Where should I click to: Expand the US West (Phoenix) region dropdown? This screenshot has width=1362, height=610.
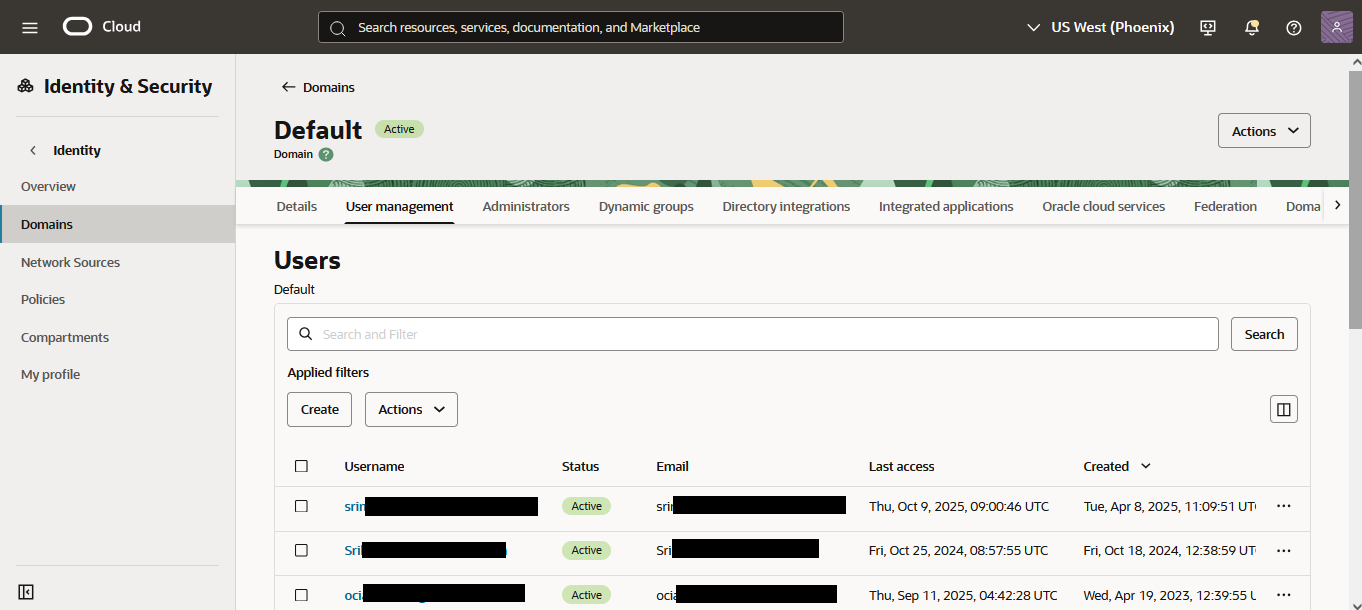coord(1100,27)
